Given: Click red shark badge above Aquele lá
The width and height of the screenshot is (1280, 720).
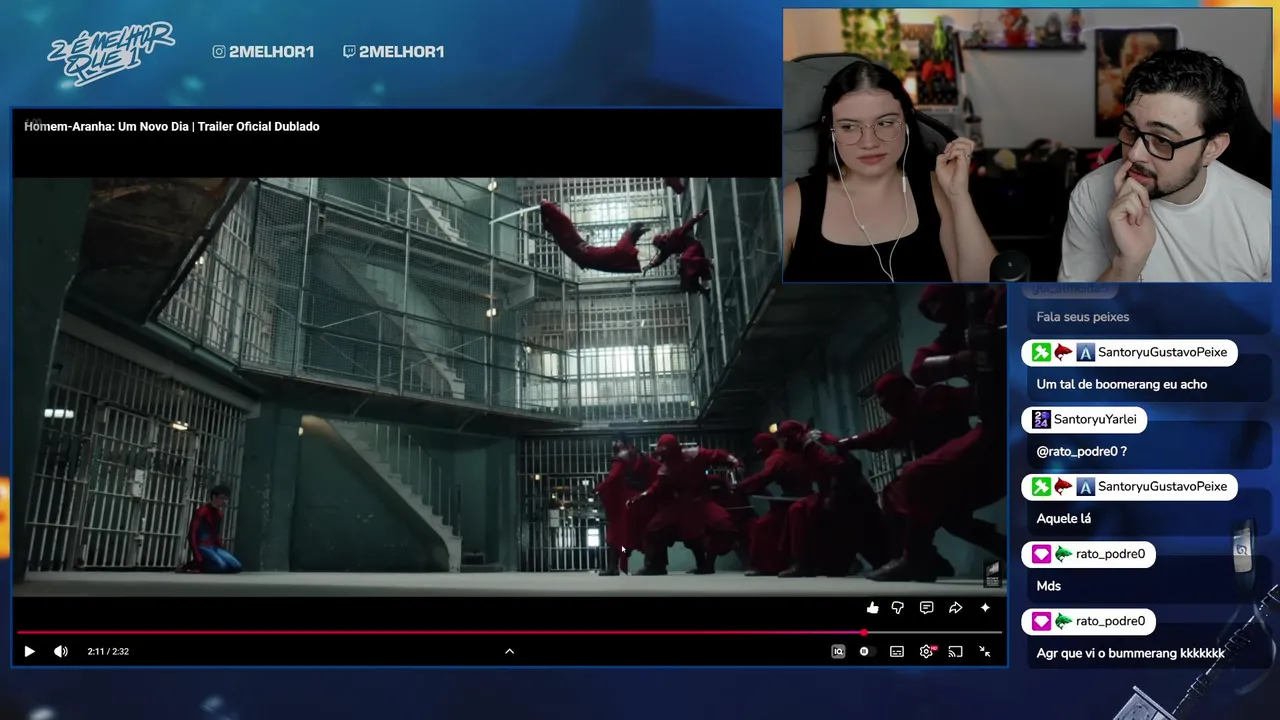Looking at the screenshot, I should coord(1063,487).
